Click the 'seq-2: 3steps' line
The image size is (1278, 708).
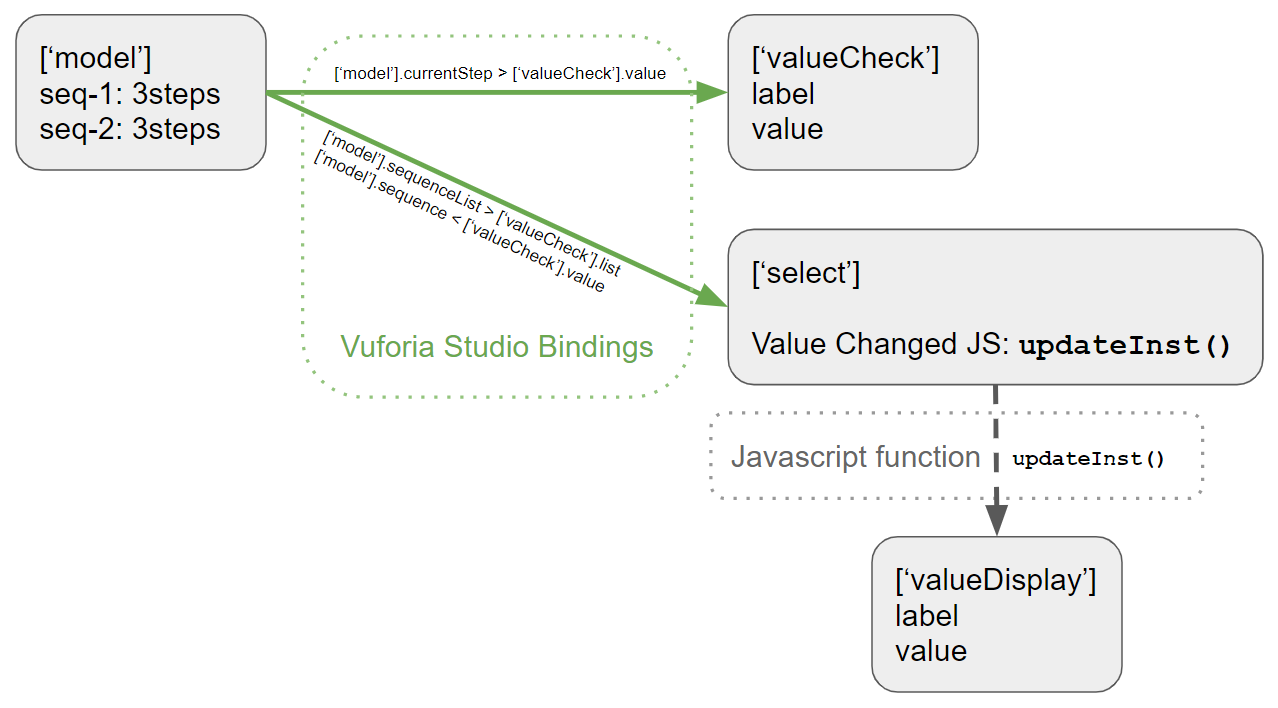click(130, 129)
